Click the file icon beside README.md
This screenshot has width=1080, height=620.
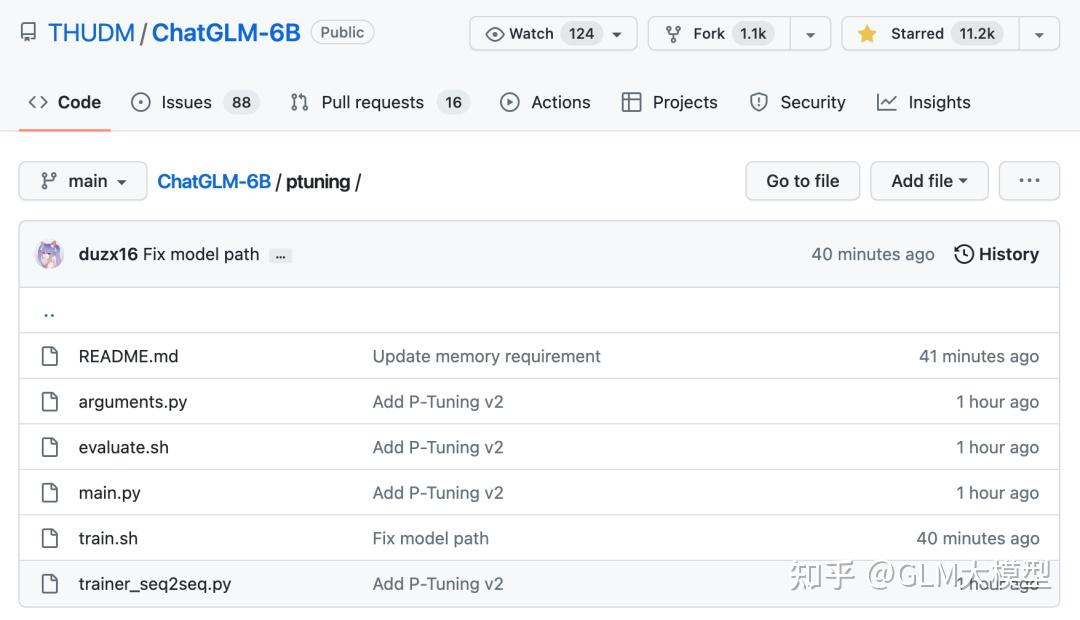[50, 356]
